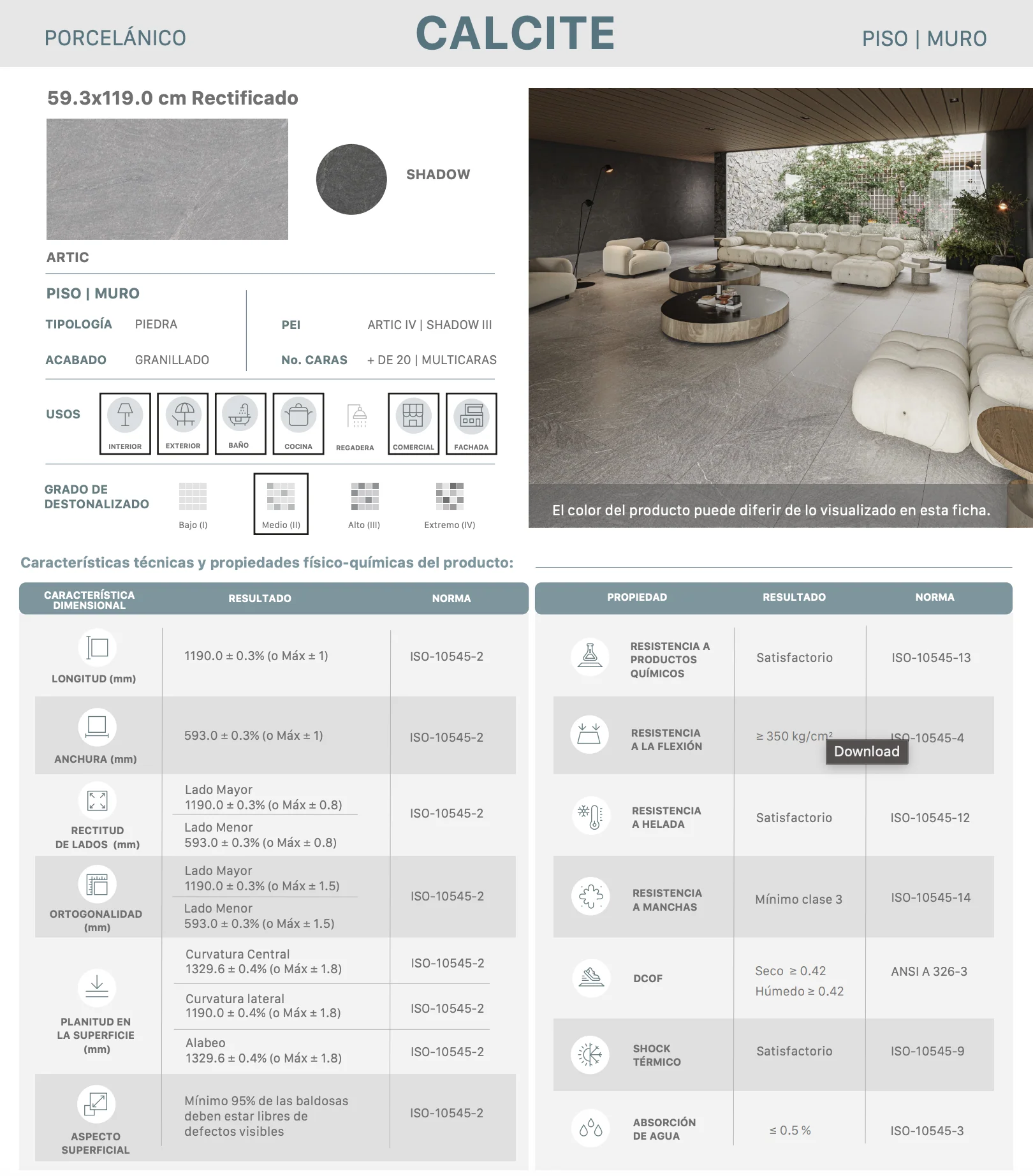Click the Shock térmico icon
This screenshot has width=1033, height=1176.
pos(590,1055)
